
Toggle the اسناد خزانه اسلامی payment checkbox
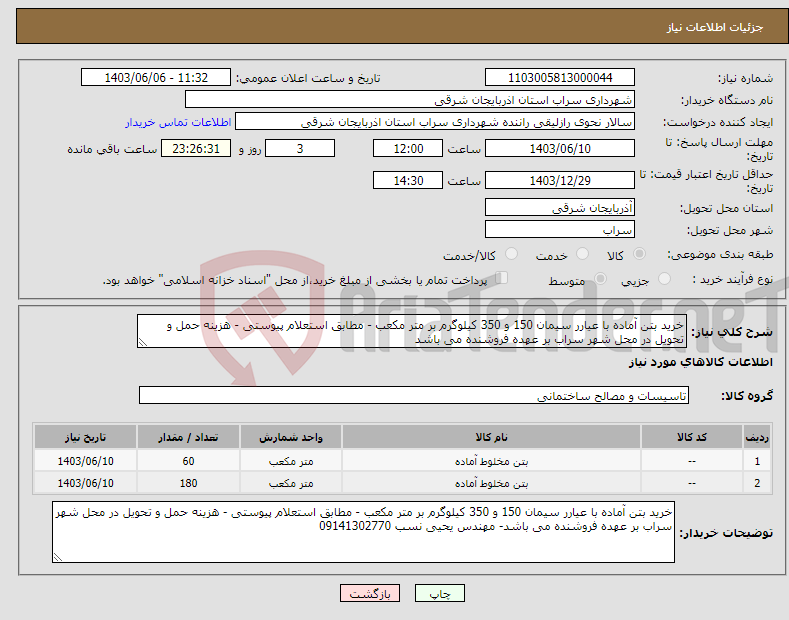(502, 278)
